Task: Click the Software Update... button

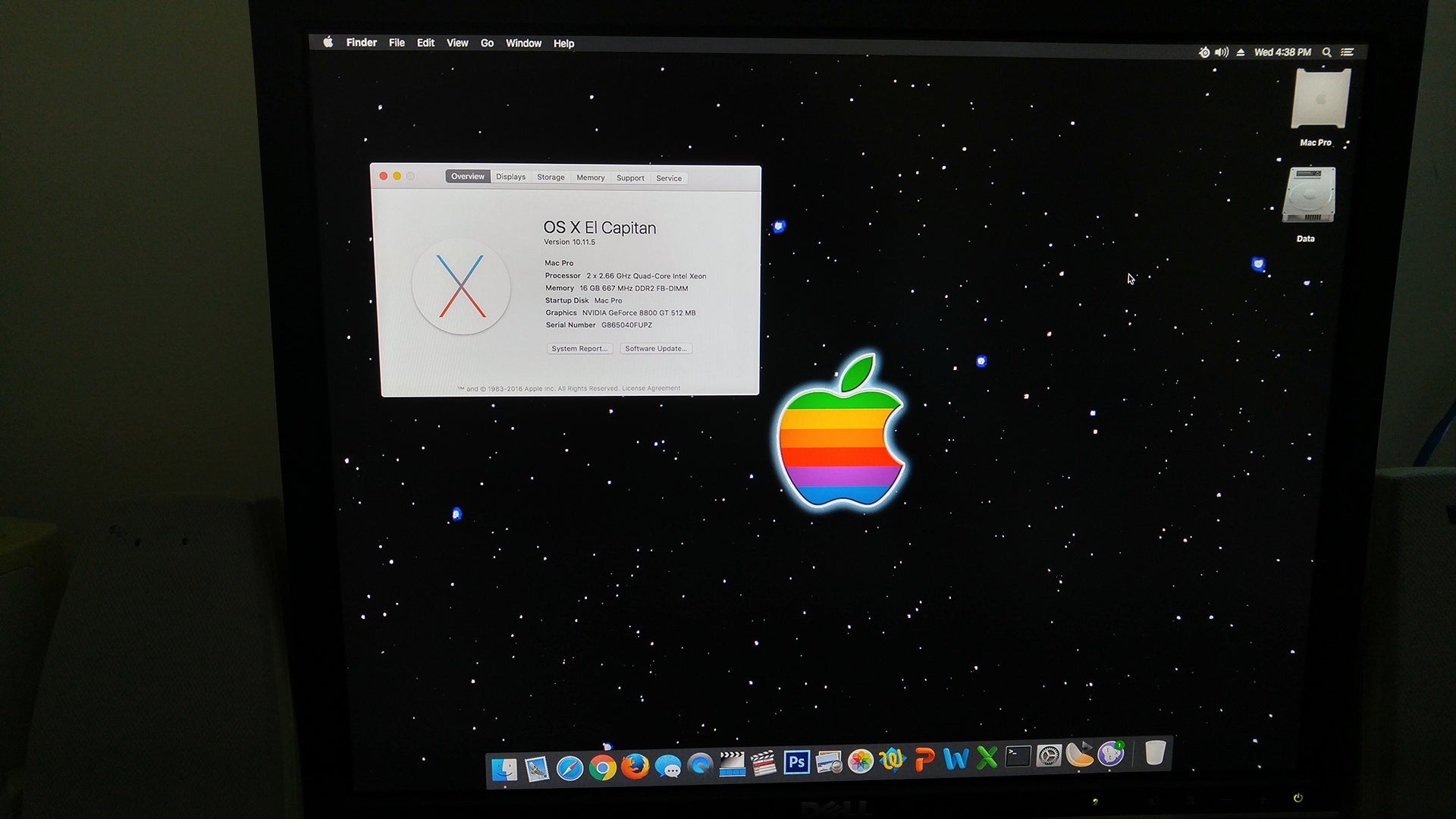Action: [656, 349]
